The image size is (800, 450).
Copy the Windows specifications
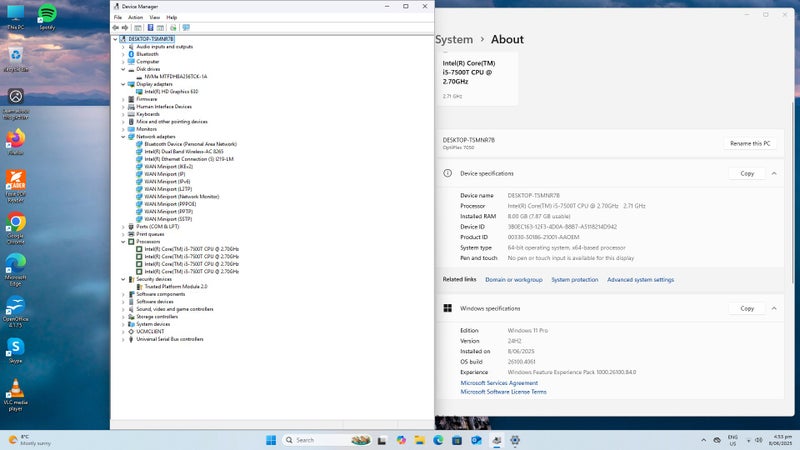747,308
